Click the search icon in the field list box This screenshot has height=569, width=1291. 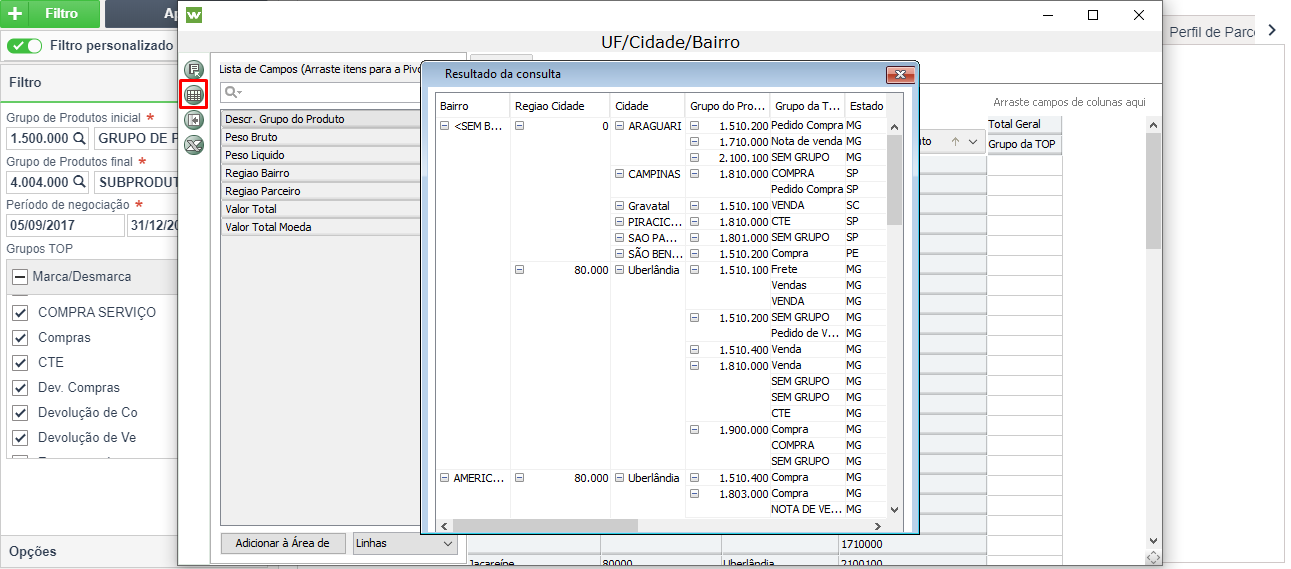pyautogui.click(x=232, y=92)
